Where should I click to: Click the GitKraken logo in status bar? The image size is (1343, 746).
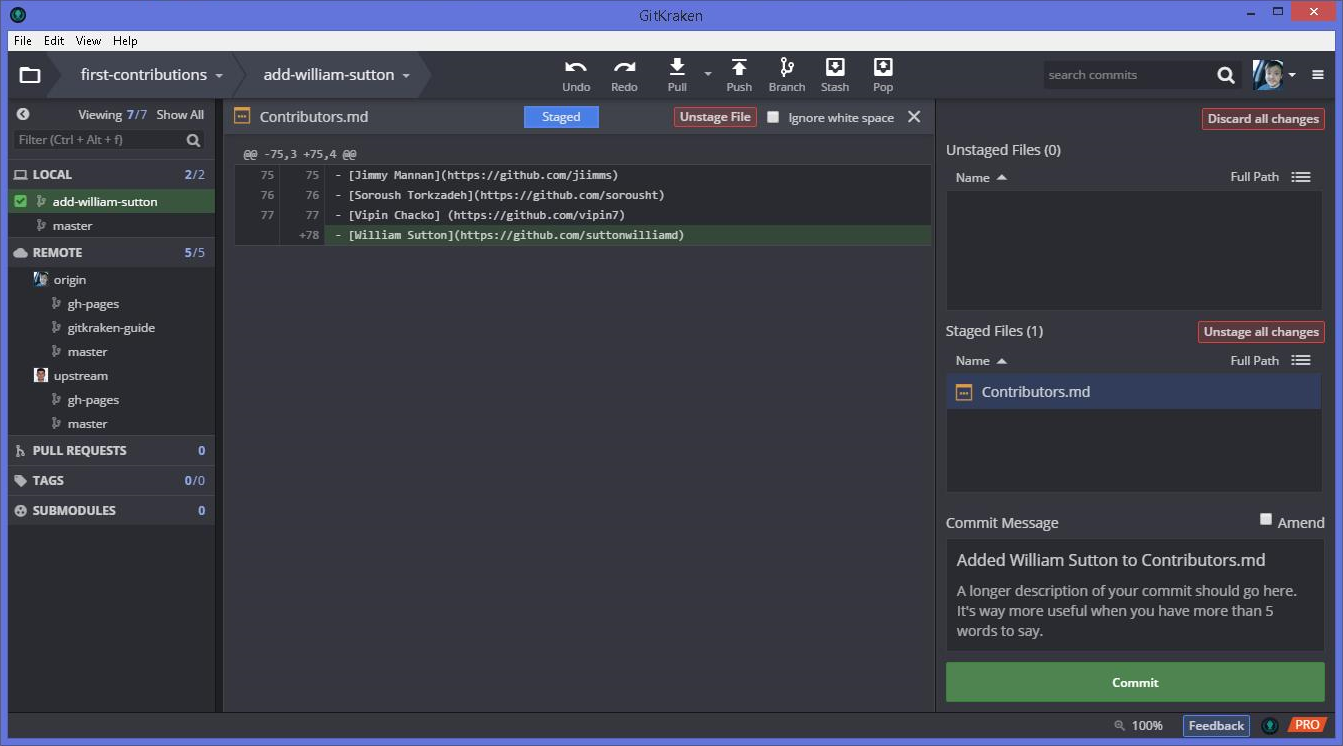click(1269, 725)
